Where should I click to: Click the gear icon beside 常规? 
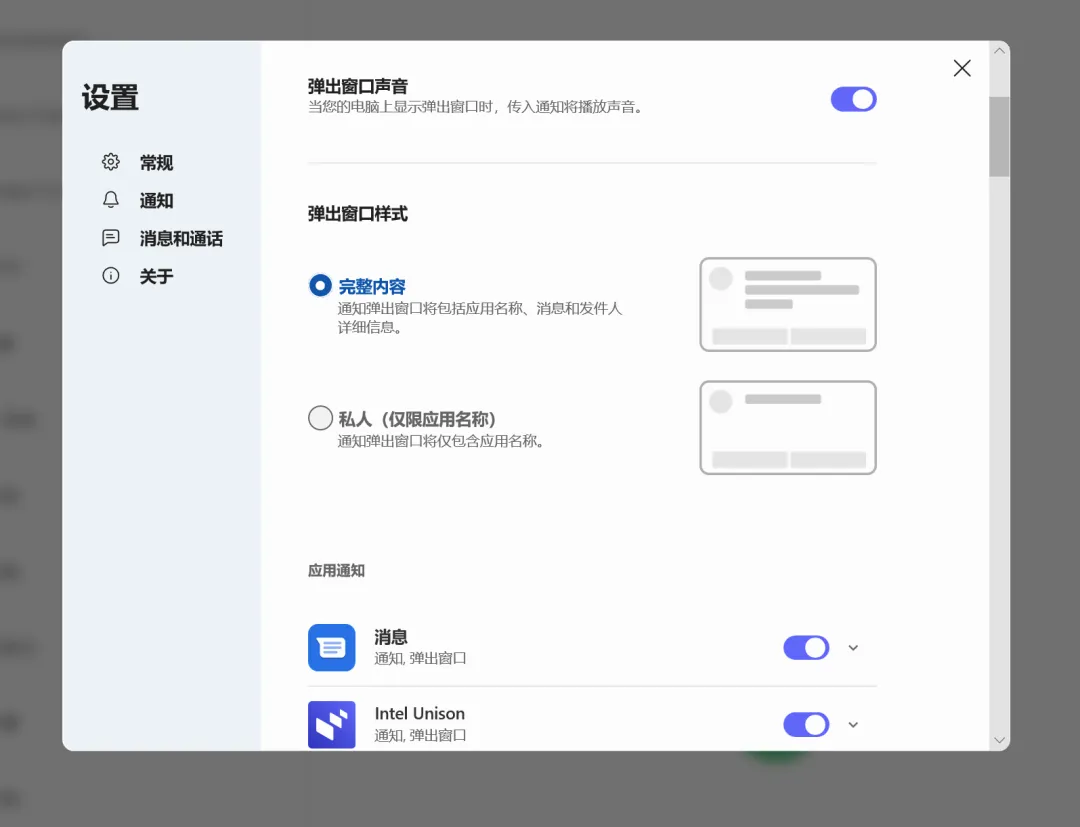click(x=111, y=162)
